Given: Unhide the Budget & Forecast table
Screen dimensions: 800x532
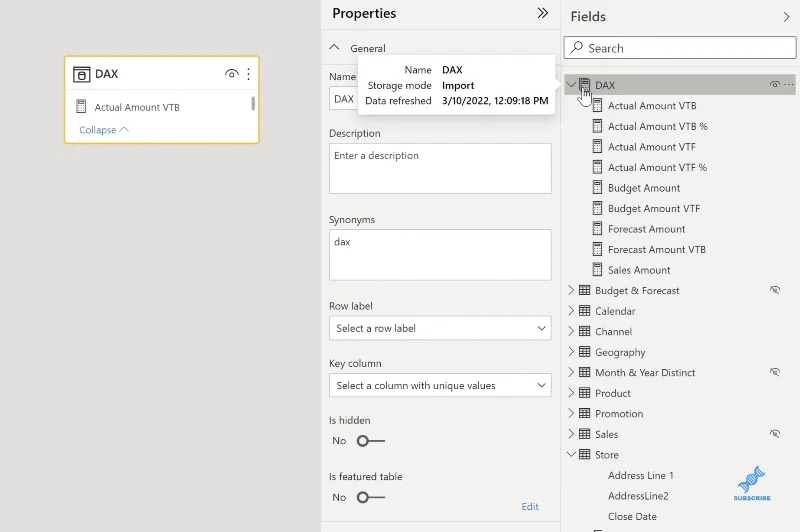Looking at the screenshot, I should 775,290.
